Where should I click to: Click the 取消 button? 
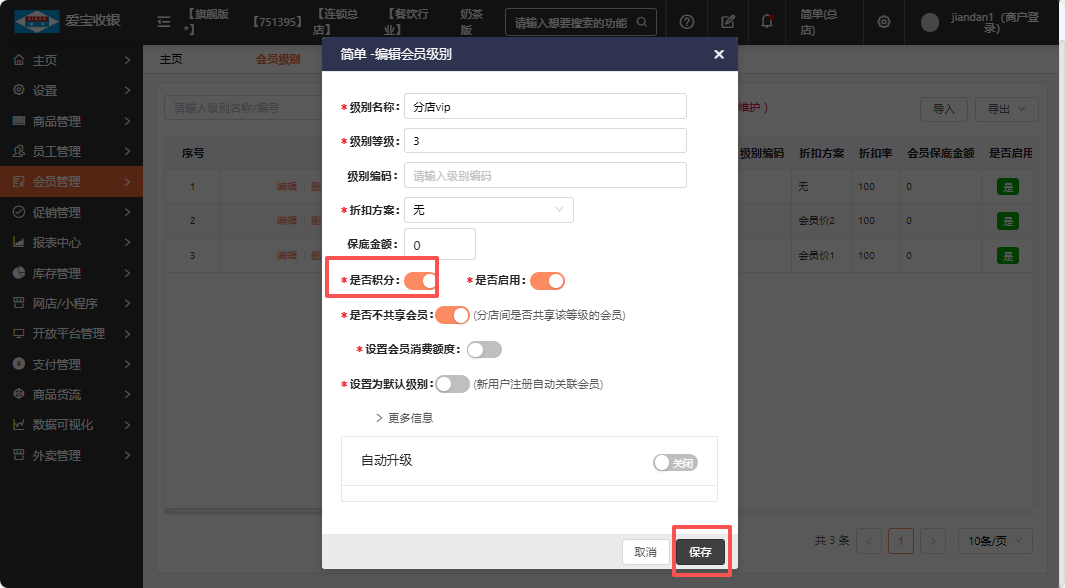coord(646,552)
